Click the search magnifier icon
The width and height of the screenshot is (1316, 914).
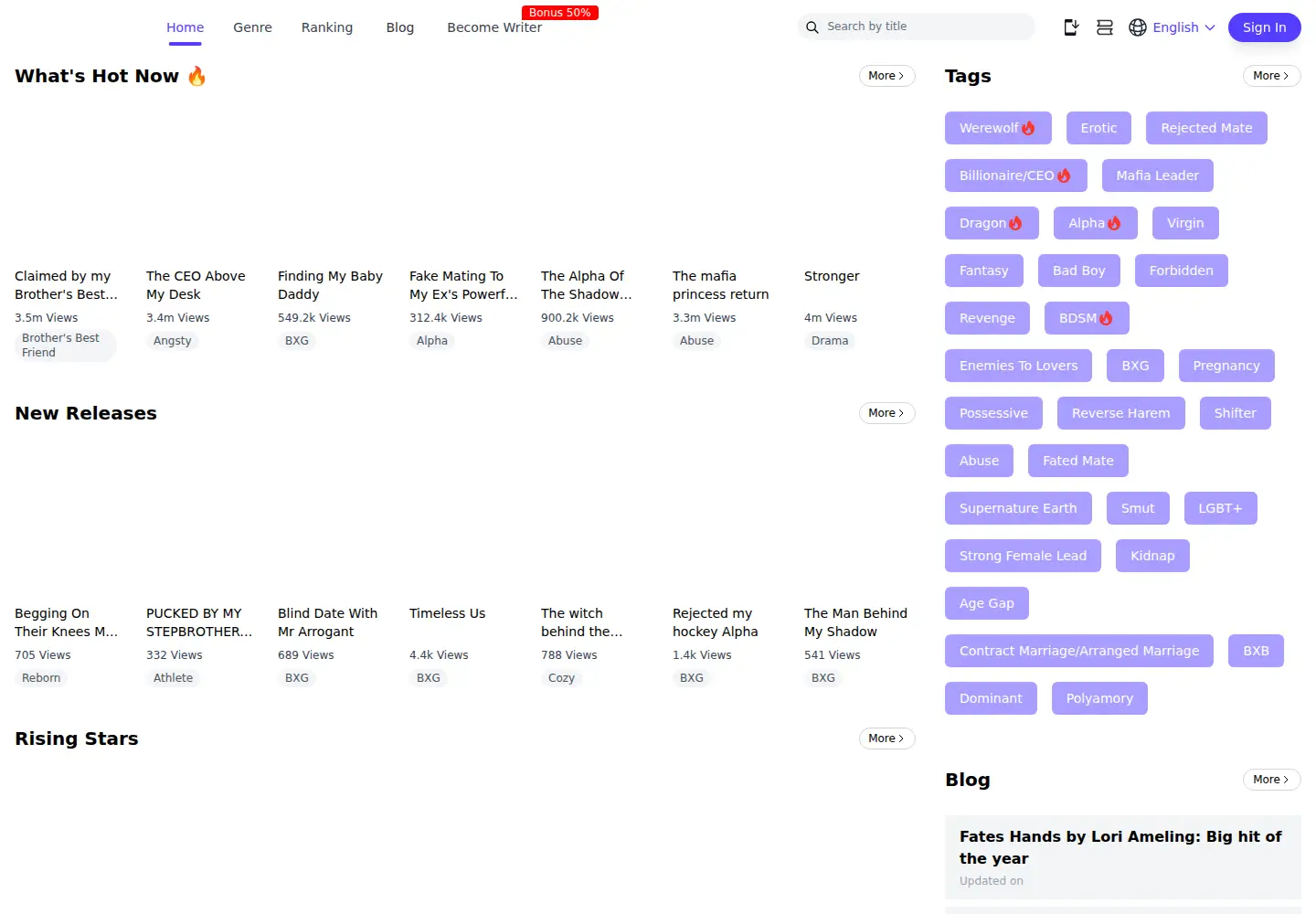coord(812,27)
